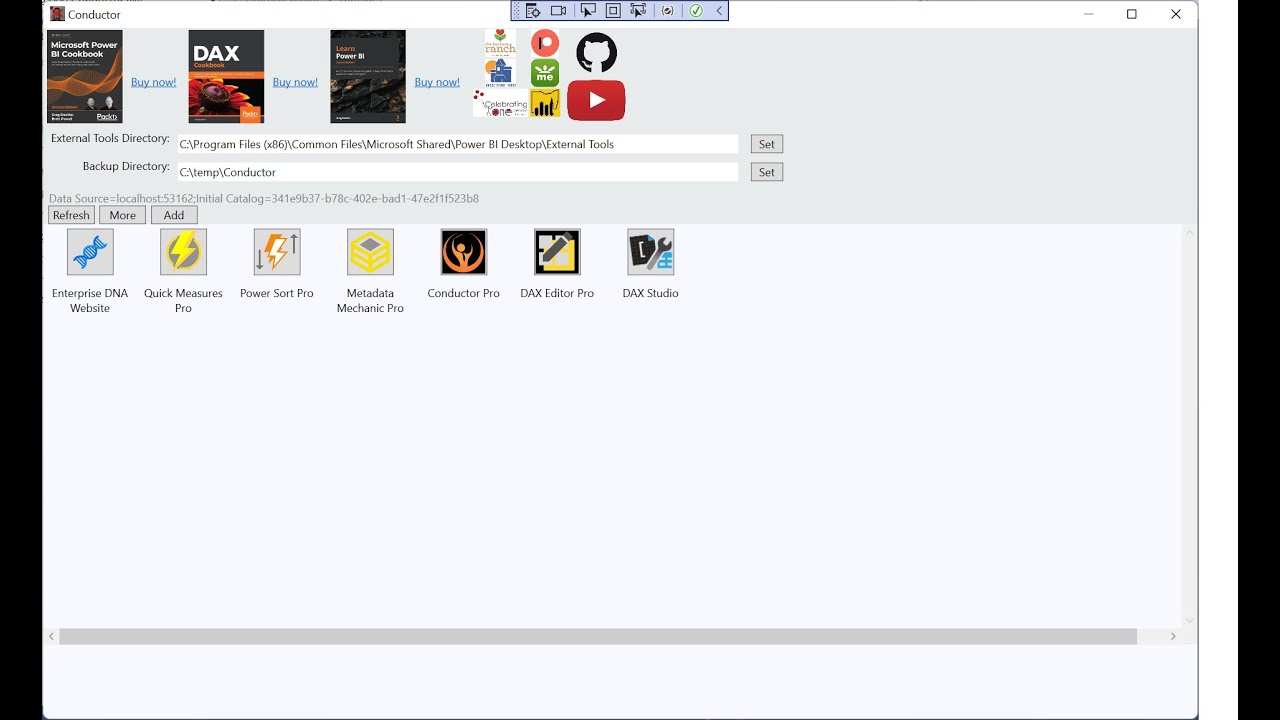Screen dimensions: 1280x720
Task: Click the blue building charity logo
Action: pyautogui.click(x=500, y=72)
